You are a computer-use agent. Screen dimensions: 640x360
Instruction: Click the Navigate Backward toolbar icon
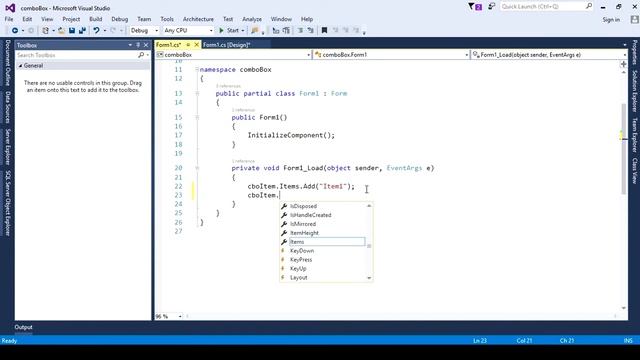(x=15, y=30)
